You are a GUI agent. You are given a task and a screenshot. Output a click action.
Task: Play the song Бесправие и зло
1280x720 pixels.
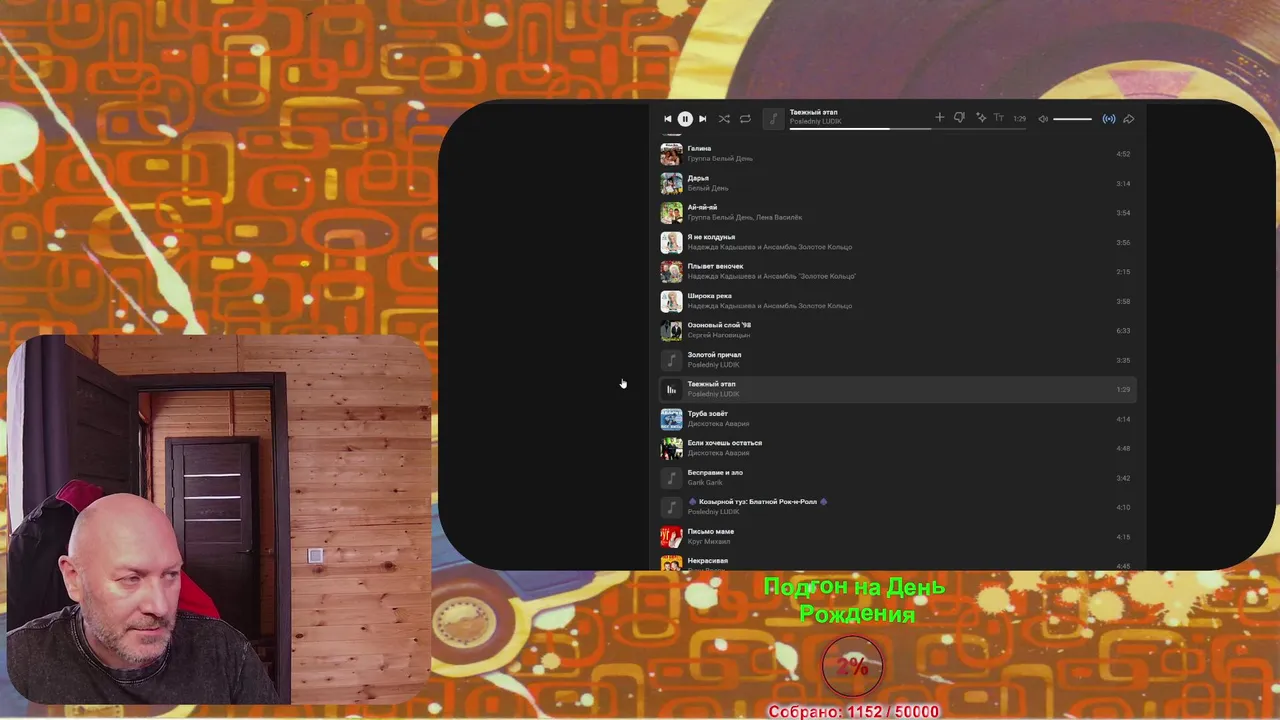coord(715,472)
